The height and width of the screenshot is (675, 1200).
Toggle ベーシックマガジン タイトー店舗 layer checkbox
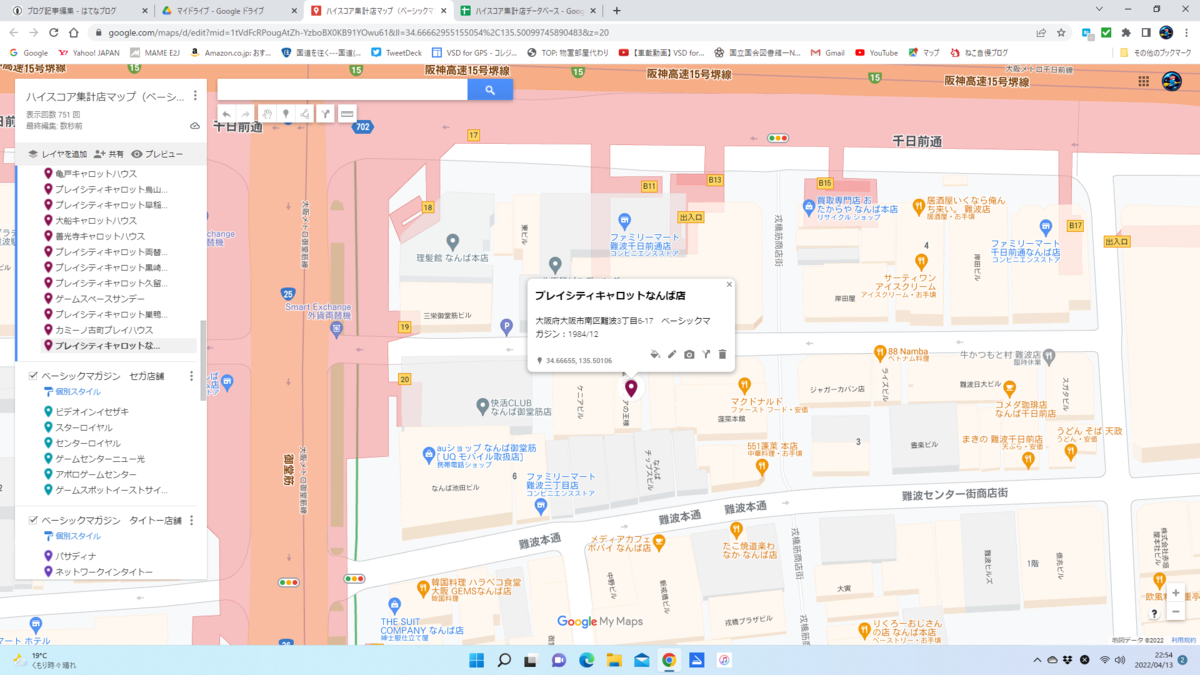[x=33, y=520]
